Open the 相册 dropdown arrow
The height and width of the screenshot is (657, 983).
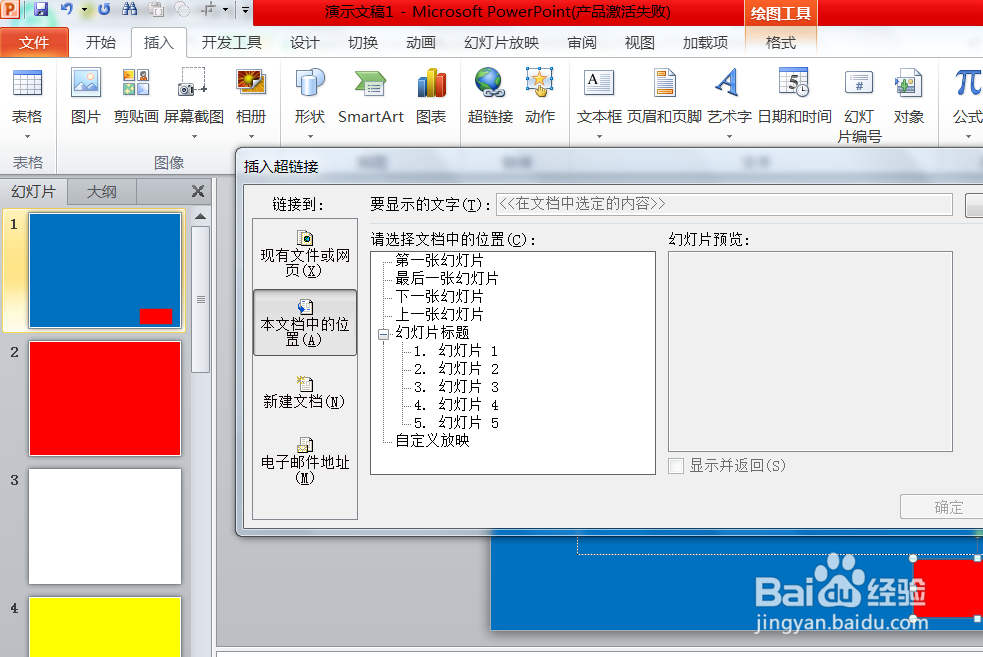coord(251,137)
